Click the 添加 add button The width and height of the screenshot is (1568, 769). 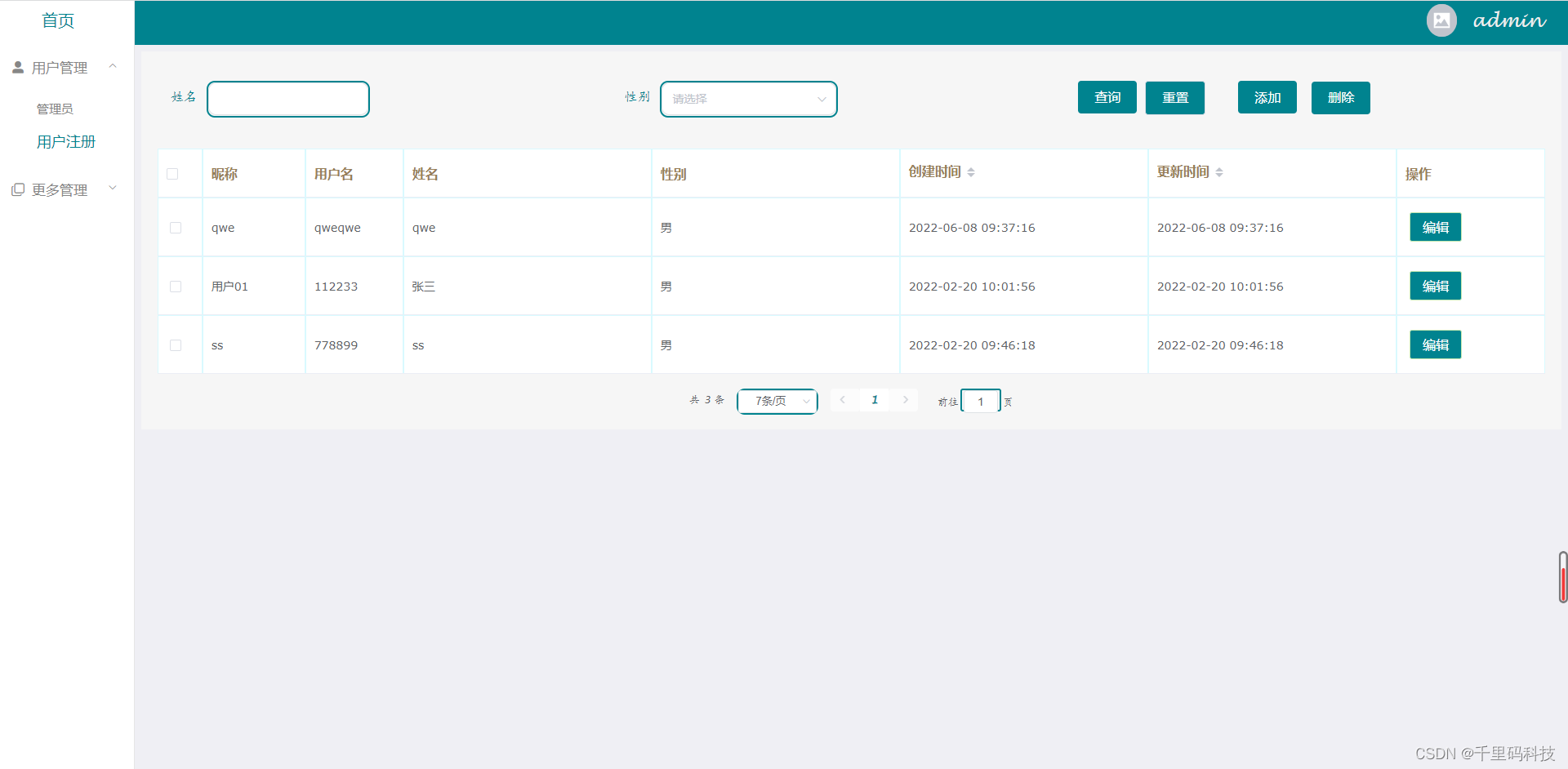click(1267, 98)
